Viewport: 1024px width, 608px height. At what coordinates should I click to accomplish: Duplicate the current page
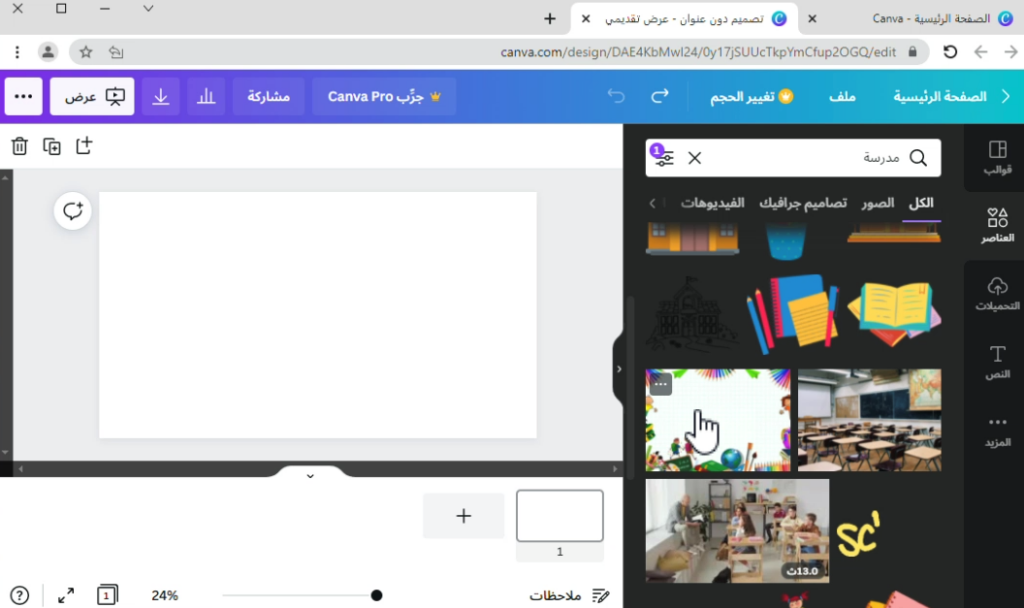point(52,145)
